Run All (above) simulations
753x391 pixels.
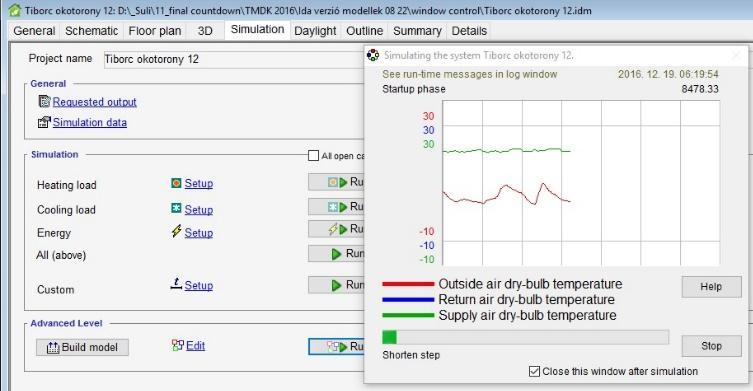click(x=336, y=254)
